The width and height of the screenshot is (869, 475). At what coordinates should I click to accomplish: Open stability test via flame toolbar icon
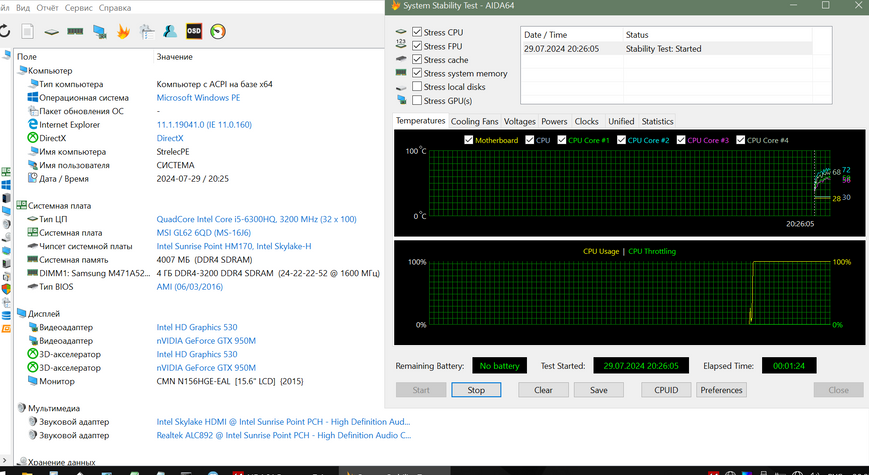point(123,32)
